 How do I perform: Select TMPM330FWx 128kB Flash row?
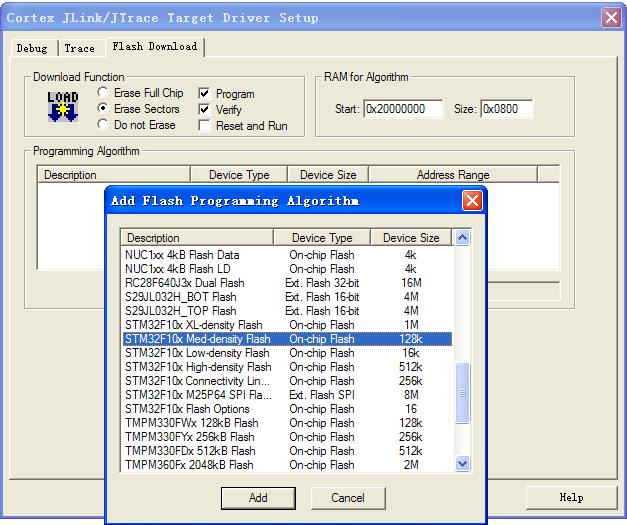[288, 423]
